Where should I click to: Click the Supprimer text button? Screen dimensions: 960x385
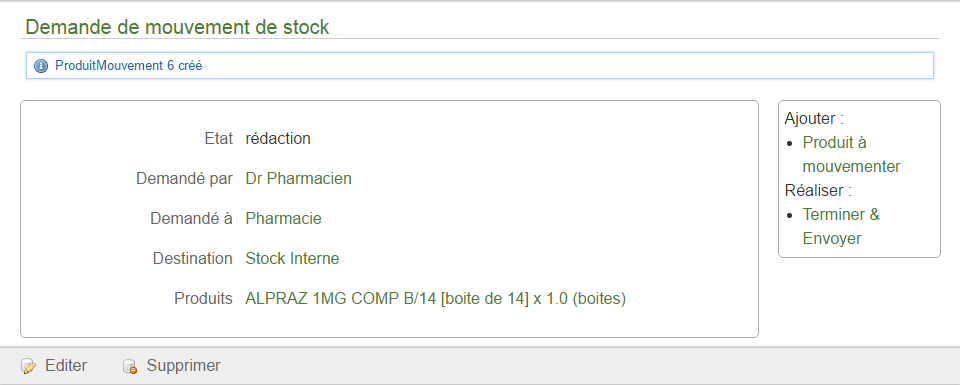point(183,366)
